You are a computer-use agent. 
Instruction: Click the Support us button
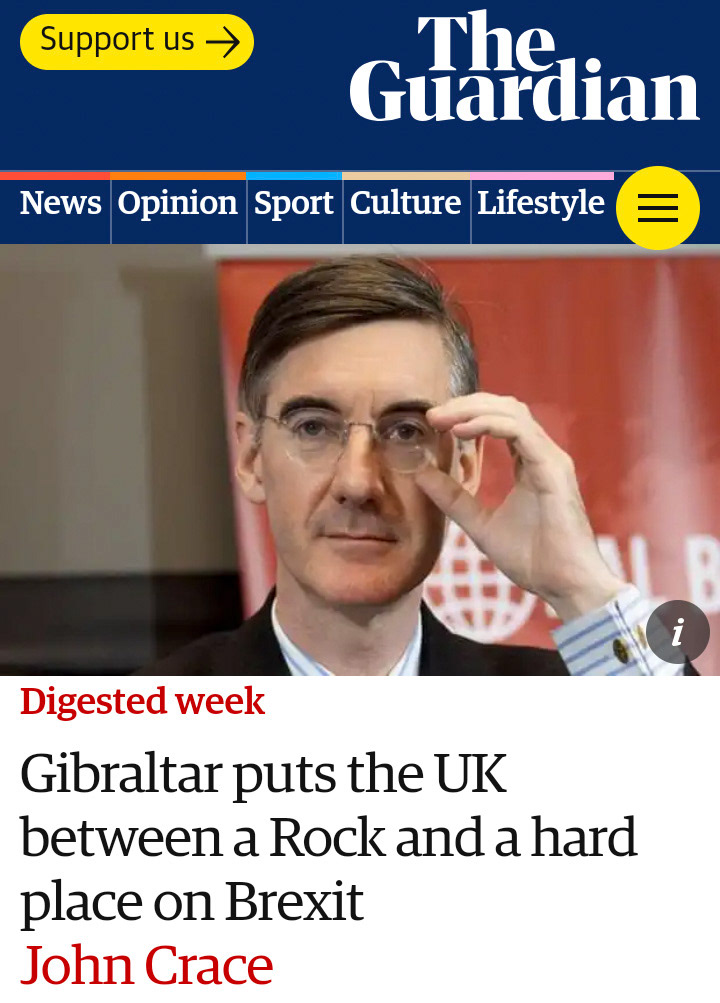tap(137, 42)
